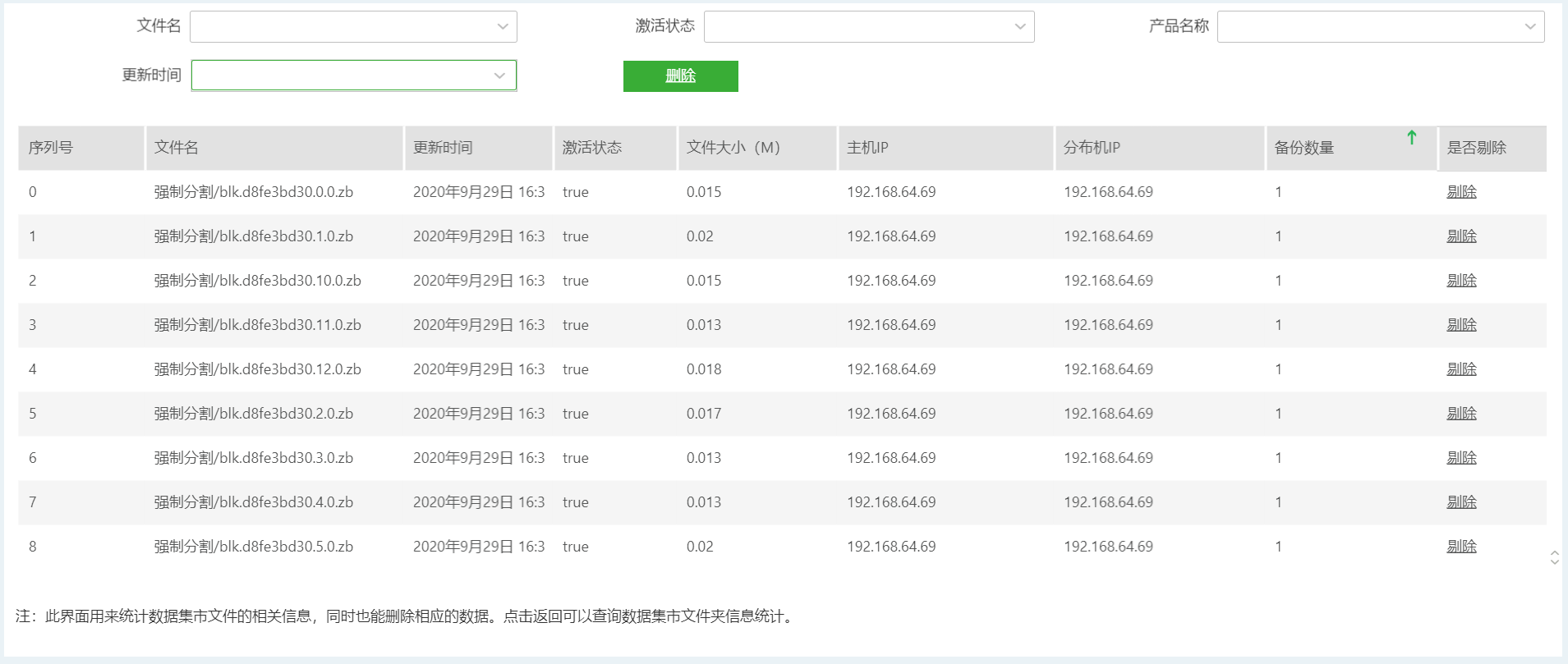
Task: Click the 激活状态 column header
Action: pos(591,148)
